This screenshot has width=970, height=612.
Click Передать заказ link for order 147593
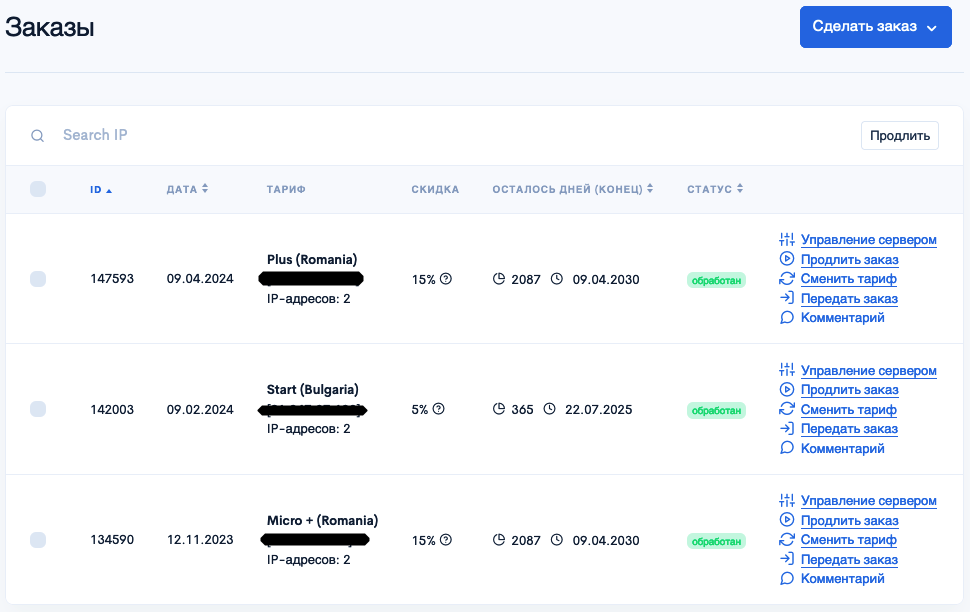point(849,298)
